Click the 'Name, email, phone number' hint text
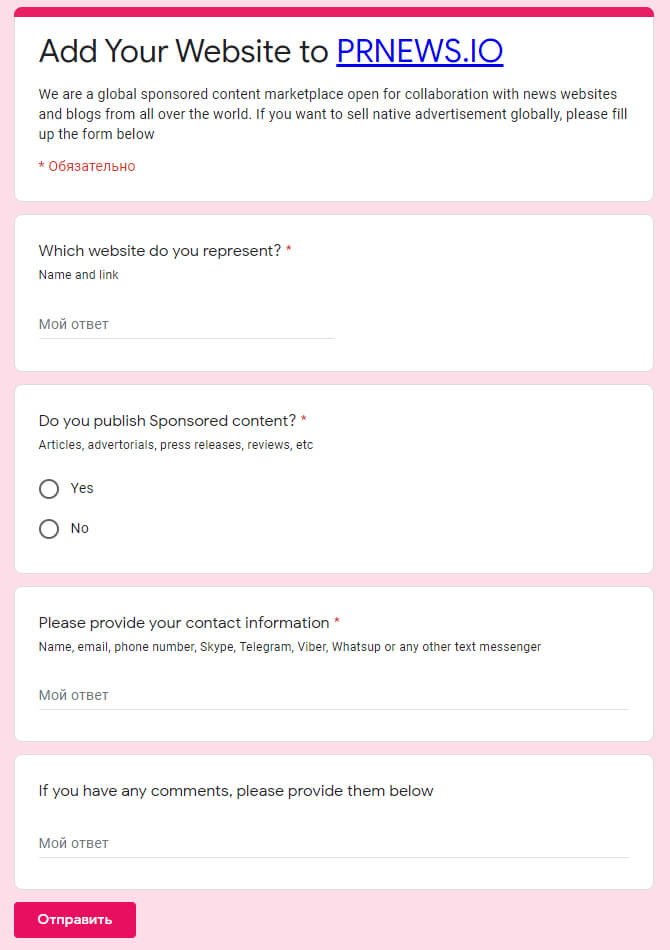 pyautogui.click(x=289, y=647)
